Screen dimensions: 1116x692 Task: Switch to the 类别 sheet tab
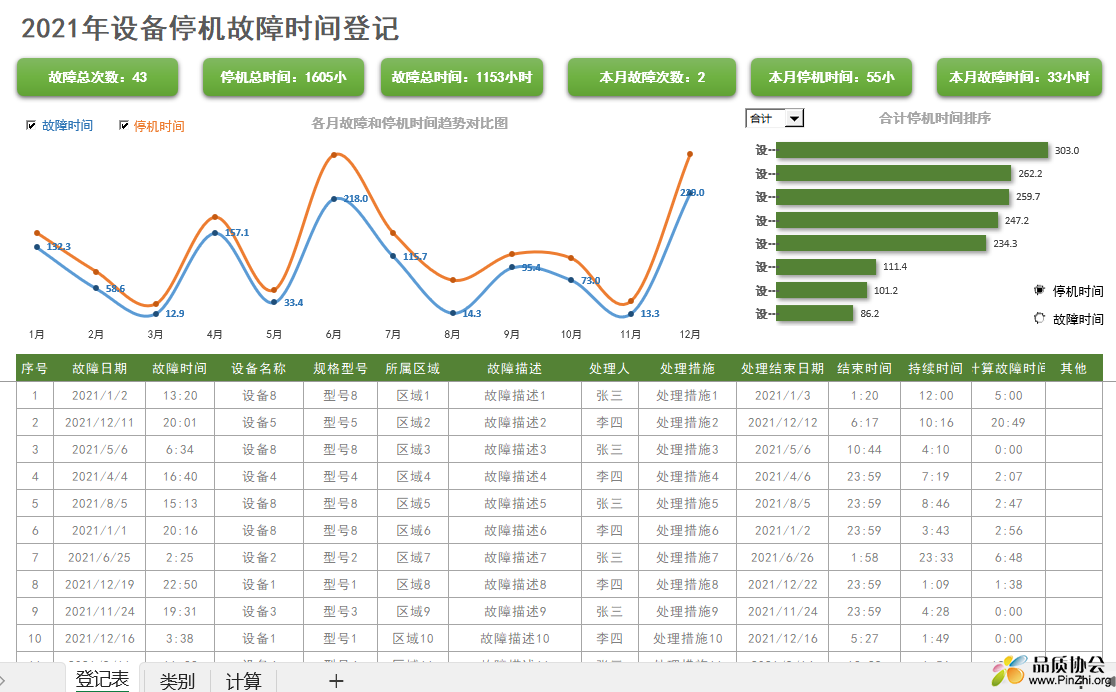tap(177, 681)
